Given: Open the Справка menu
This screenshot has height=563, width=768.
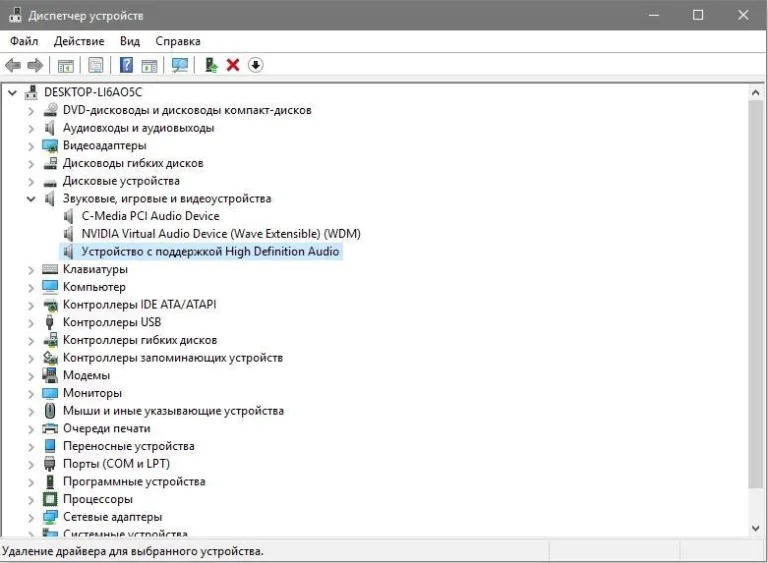Looking at the screenshot, I should (178, 41).
